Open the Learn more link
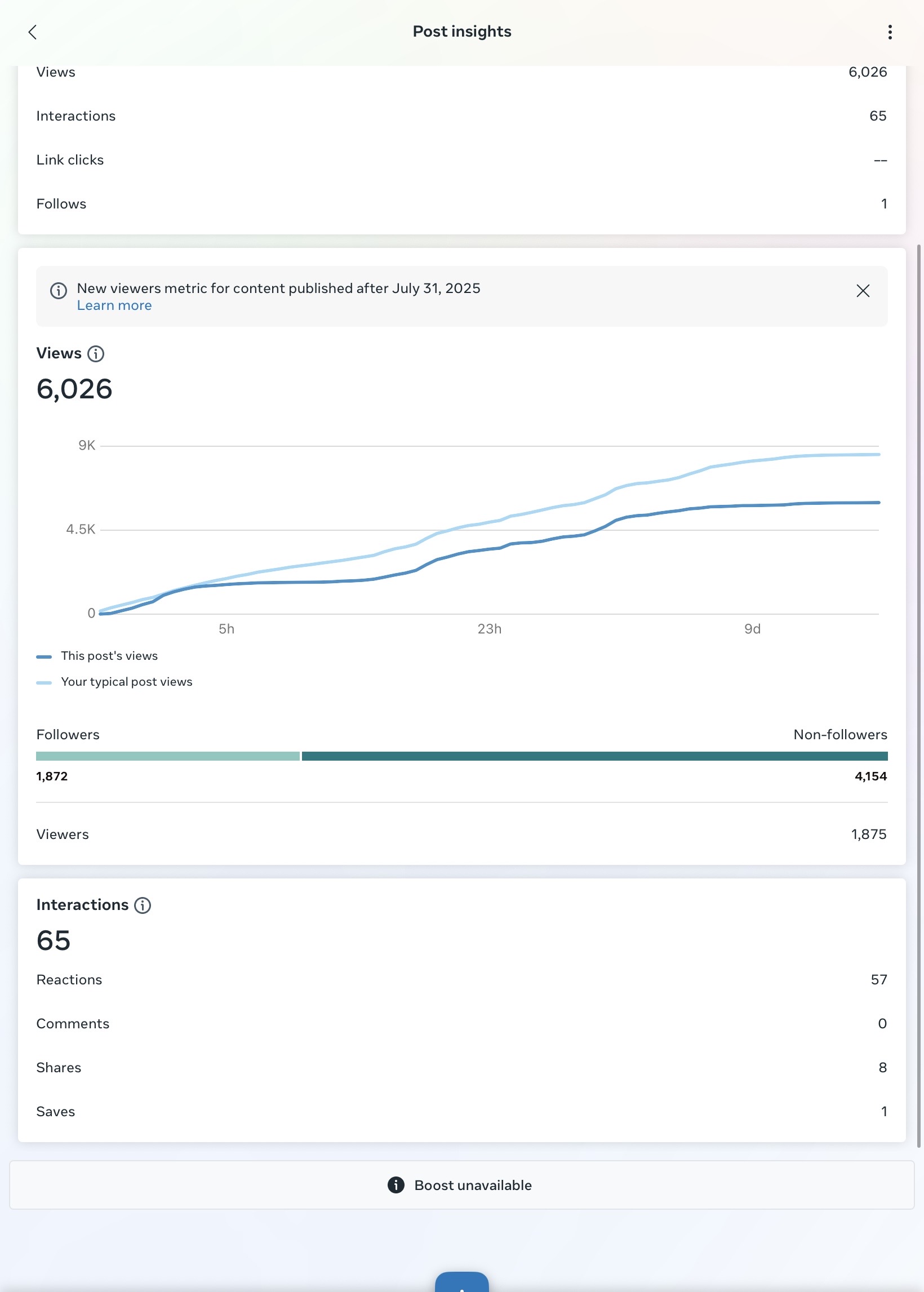The width and height of the screenshot is (924, 1292). [x=114, y=305]
